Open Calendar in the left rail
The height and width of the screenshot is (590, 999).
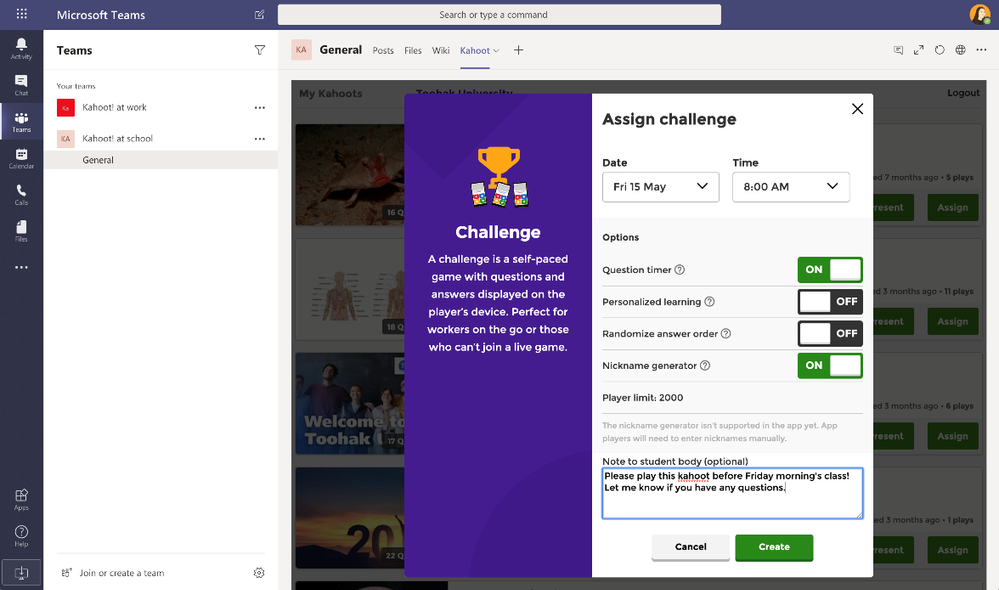(21, 158)
